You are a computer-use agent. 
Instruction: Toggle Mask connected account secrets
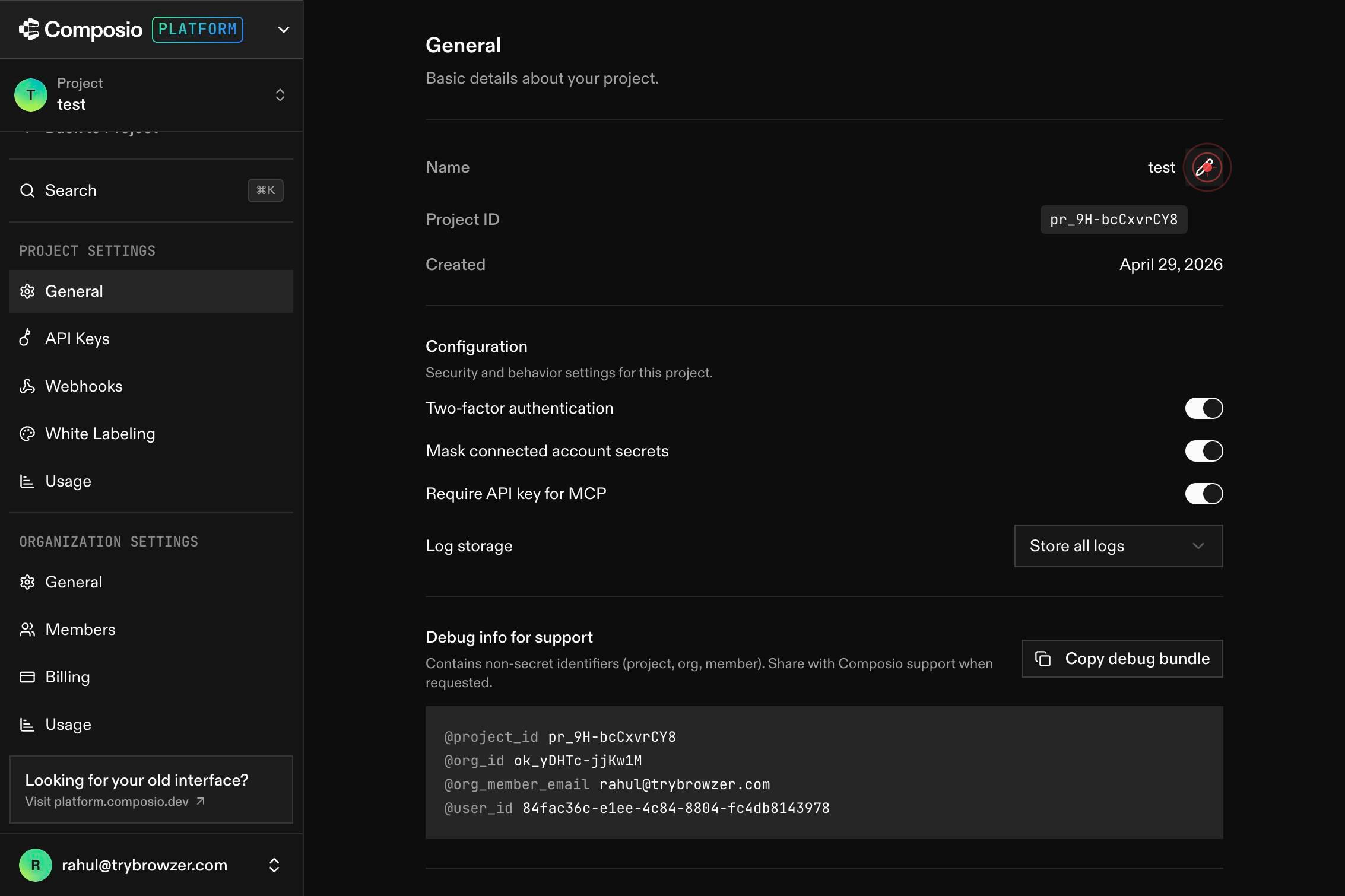pyautogui.click(x=1204, y=451)
